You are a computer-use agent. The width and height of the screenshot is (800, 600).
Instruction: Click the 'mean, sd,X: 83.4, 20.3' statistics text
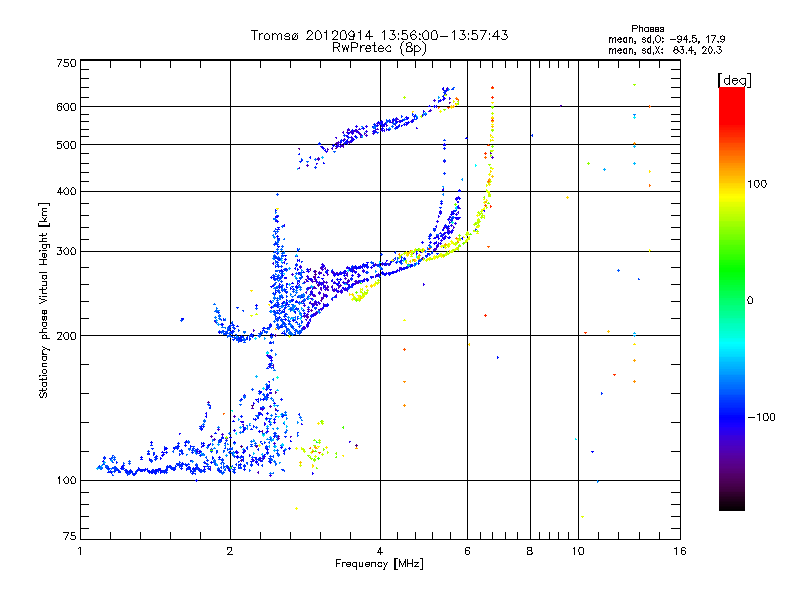coord(665,50)
